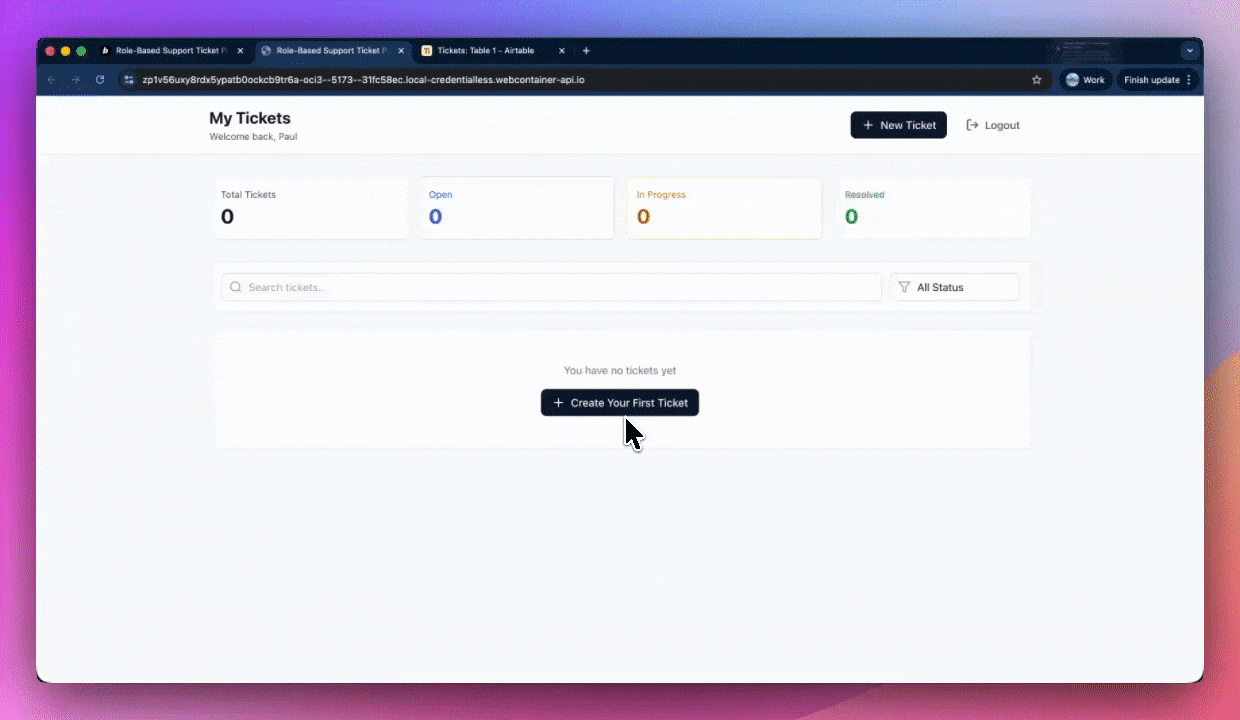The height and width of the screenshot is (720, 1240).
Task: Reload the current page
Action: [99, 80]
